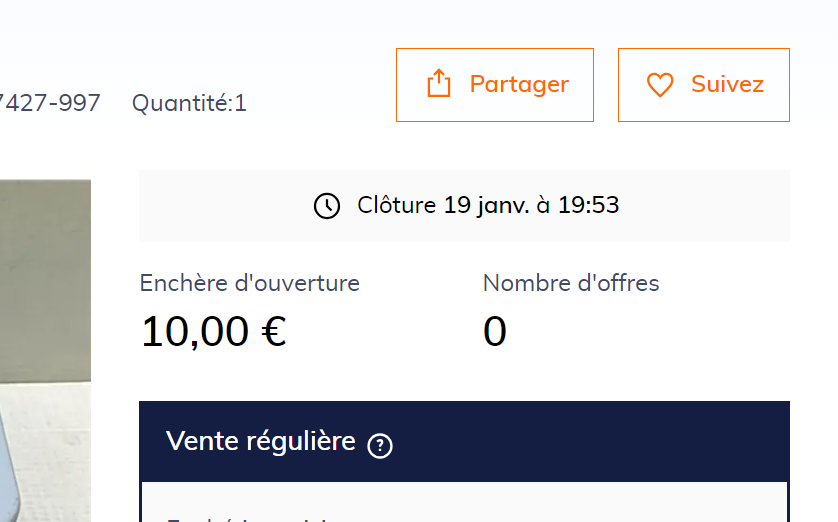Follow the lot with the Suivez button

(703, 85)
